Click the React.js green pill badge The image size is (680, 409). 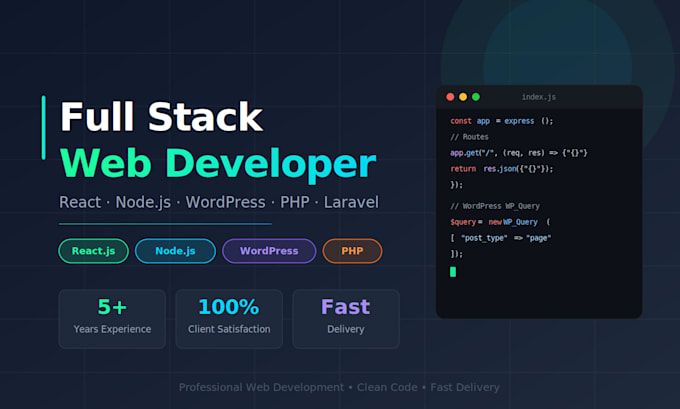click(93, 251)
